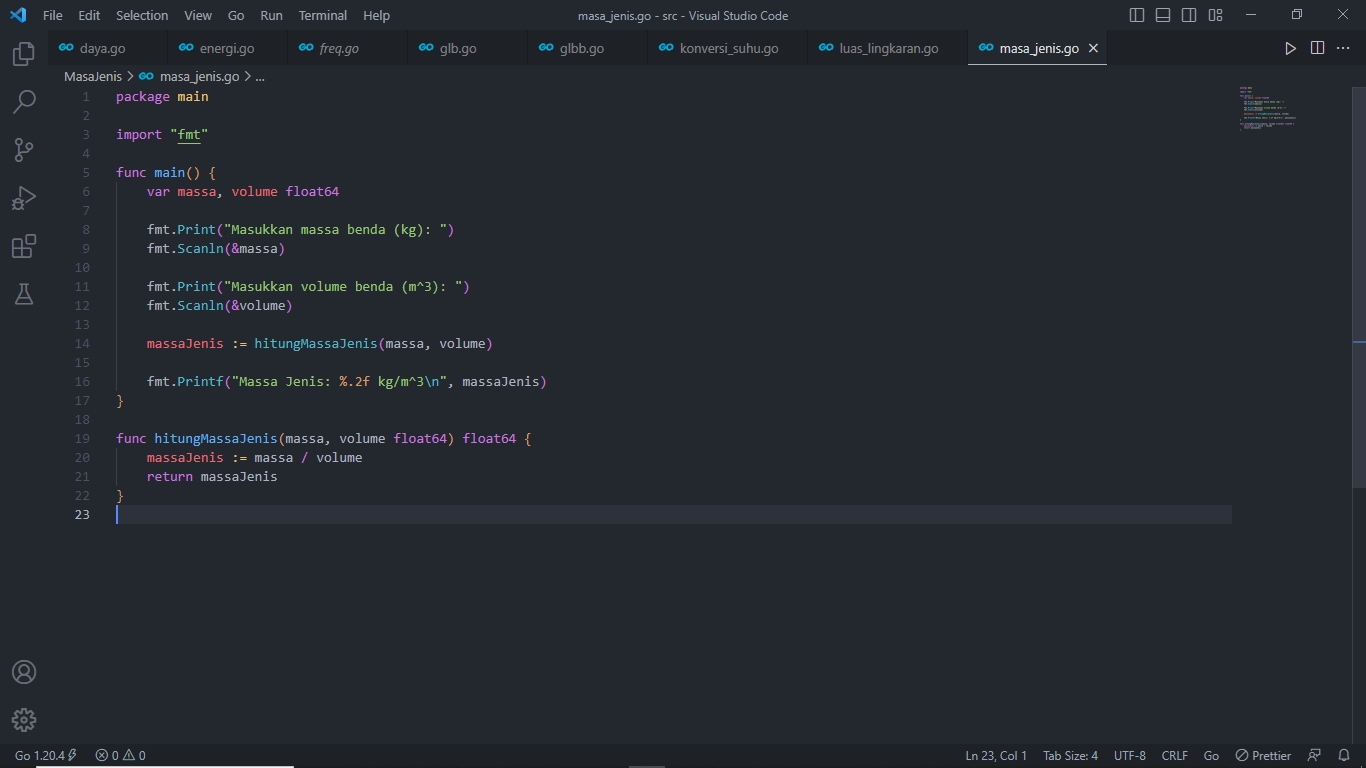Click hitungMassaJenis call on line 14

coord(316,344)
